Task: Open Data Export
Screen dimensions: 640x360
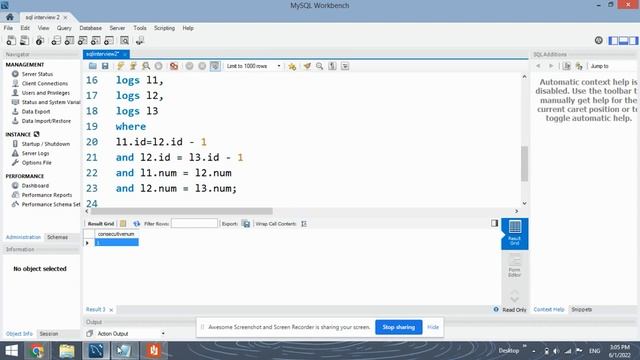Action: [x=36, y=111]
